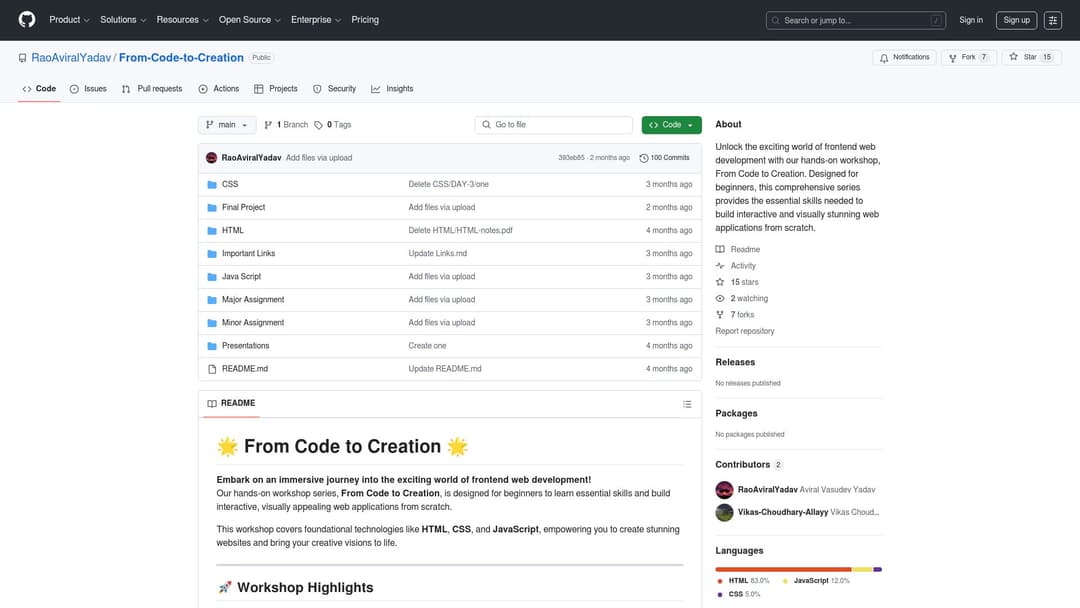Click the fork icon next to 7 forks

click(x=720, y=315)
